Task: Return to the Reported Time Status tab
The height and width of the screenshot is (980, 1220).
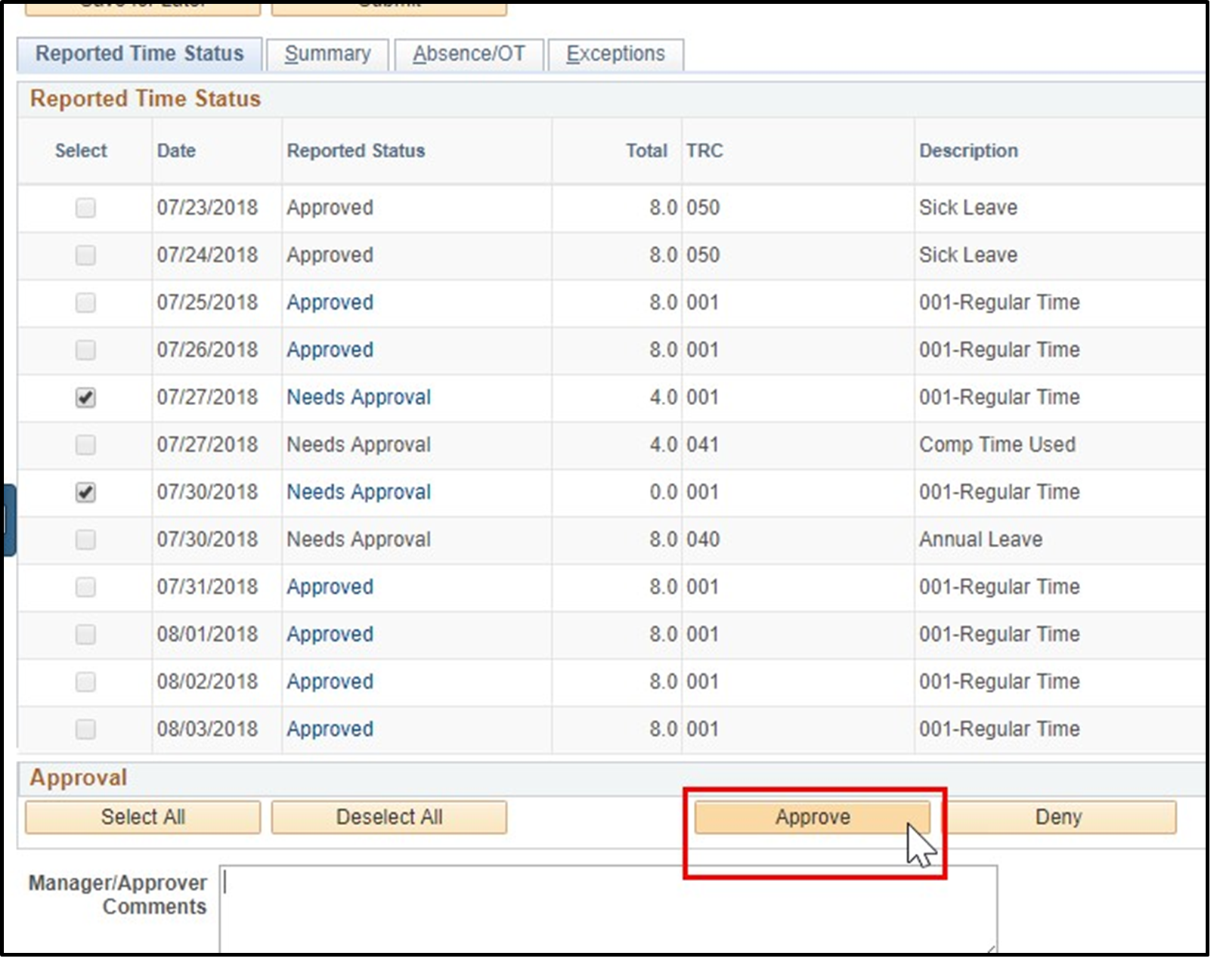Action: pyautogui.click(x=141, y=54)
